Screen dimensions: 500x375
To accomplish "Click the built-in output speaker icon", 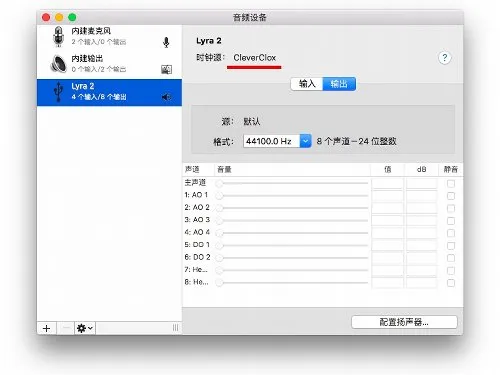I will coord(59,64).
